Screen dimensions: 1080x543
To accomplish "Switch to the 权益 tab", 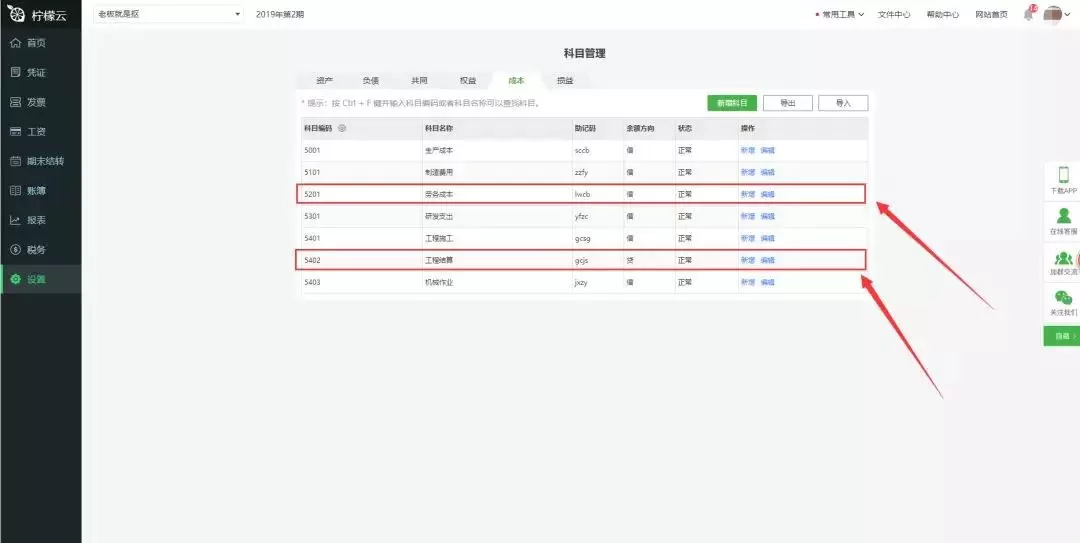I will tap(468, 81).
